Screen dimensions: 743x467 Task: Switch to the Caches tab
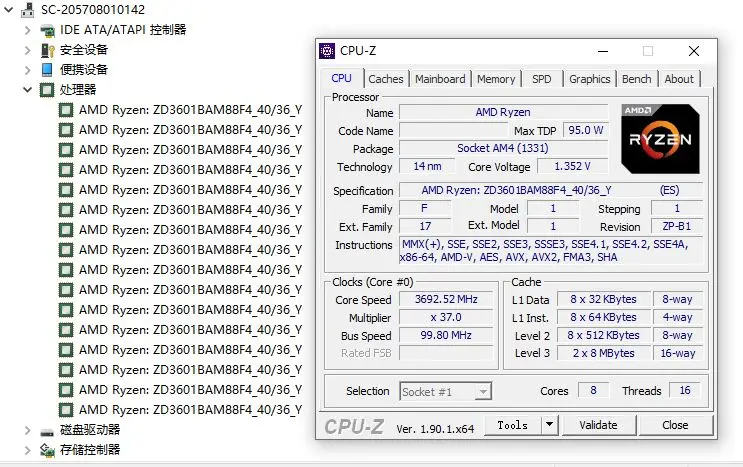(386, 79)
